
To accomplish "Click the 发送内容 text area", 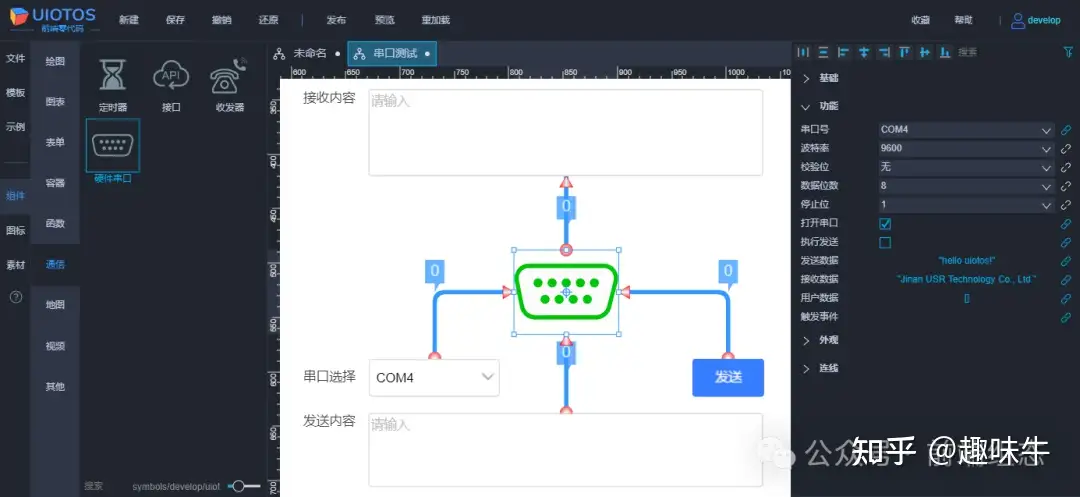I will tap(565, 450).
